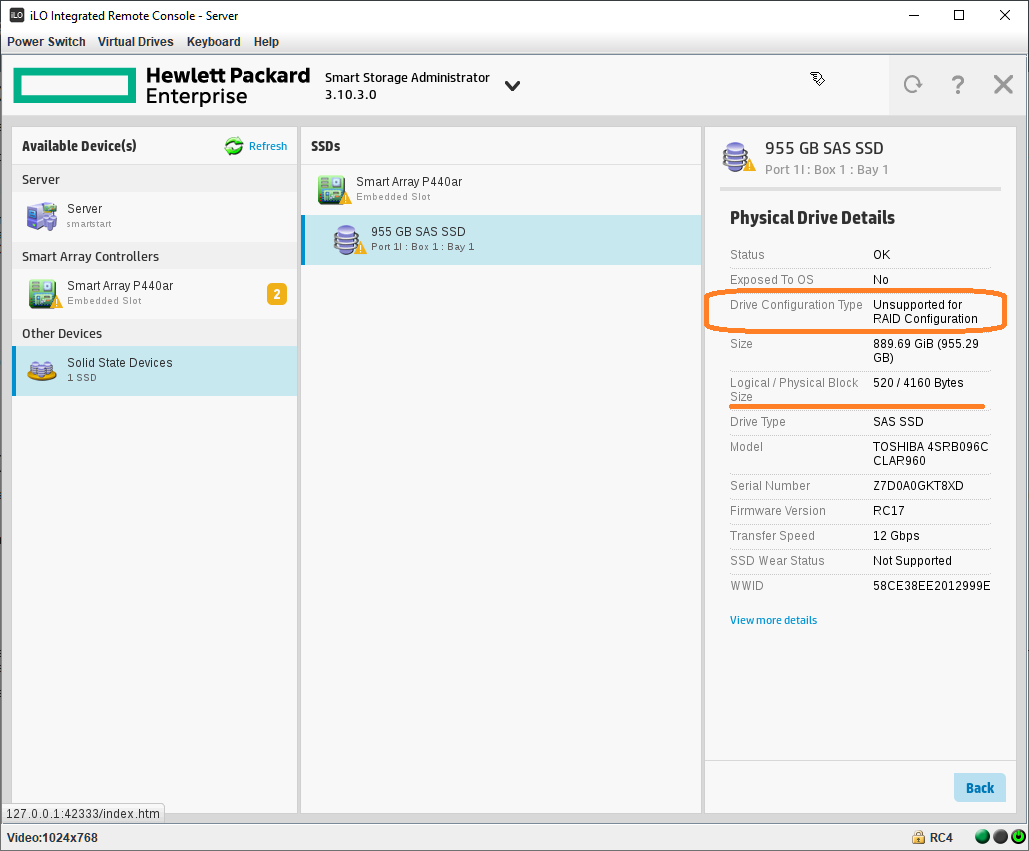Click the controller board icon in left panel
This screenshot has width=1029, height=851.
(45, 293)
